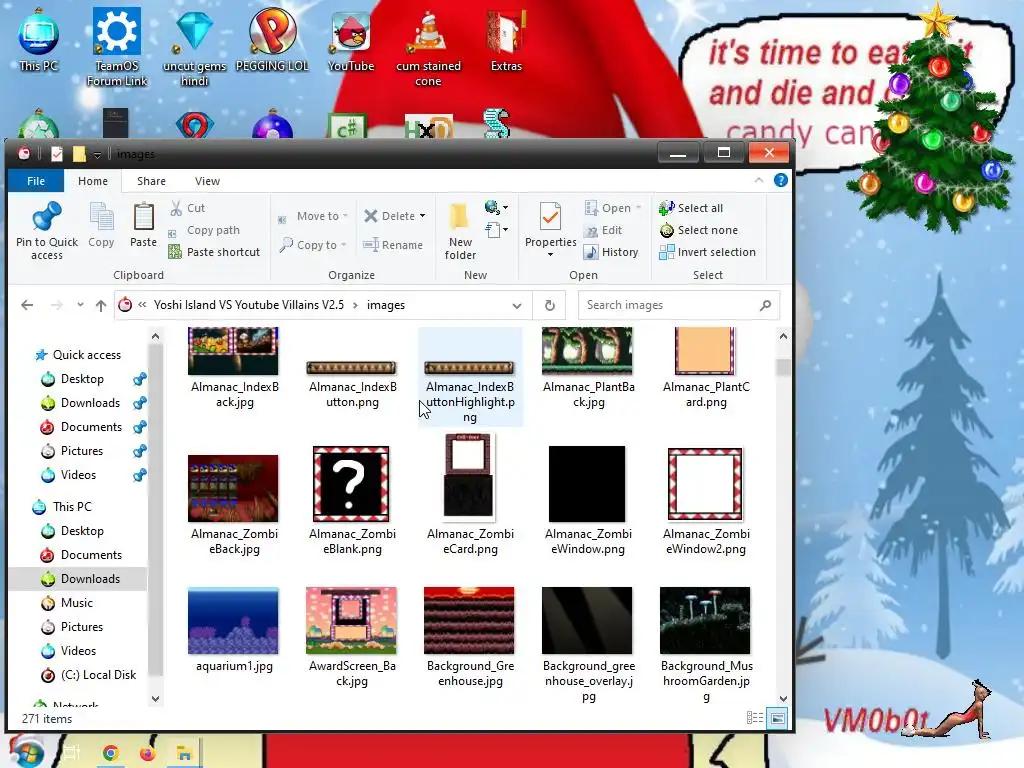Create a New folder
The height and width of the screenshot is (768, 1024).
[460, 232]
